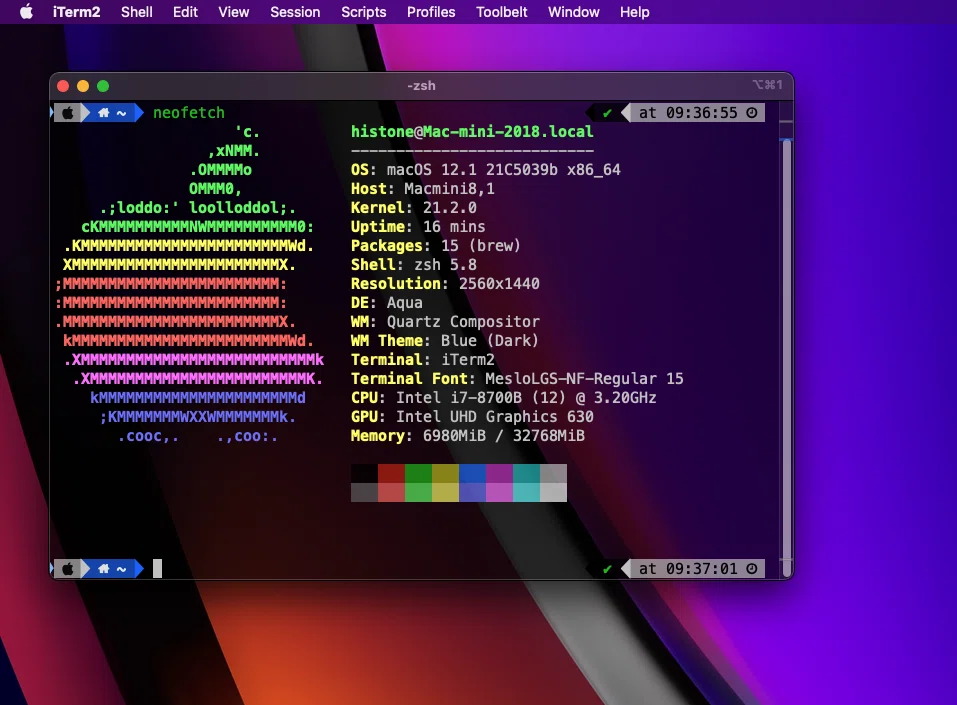
Task: Click the WM value Quartz Compositor
Action: (463, 322)
